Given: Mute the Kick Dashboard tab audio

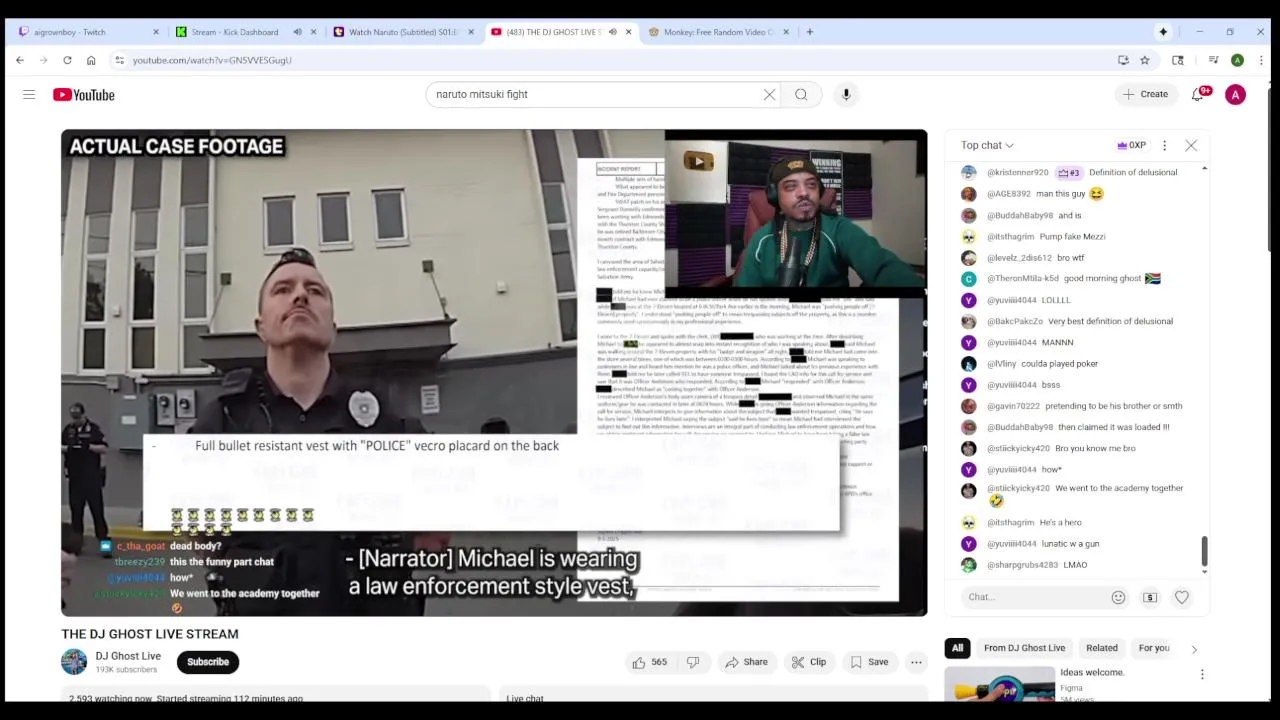Looking at the screenshot, I should pos(297,32).
